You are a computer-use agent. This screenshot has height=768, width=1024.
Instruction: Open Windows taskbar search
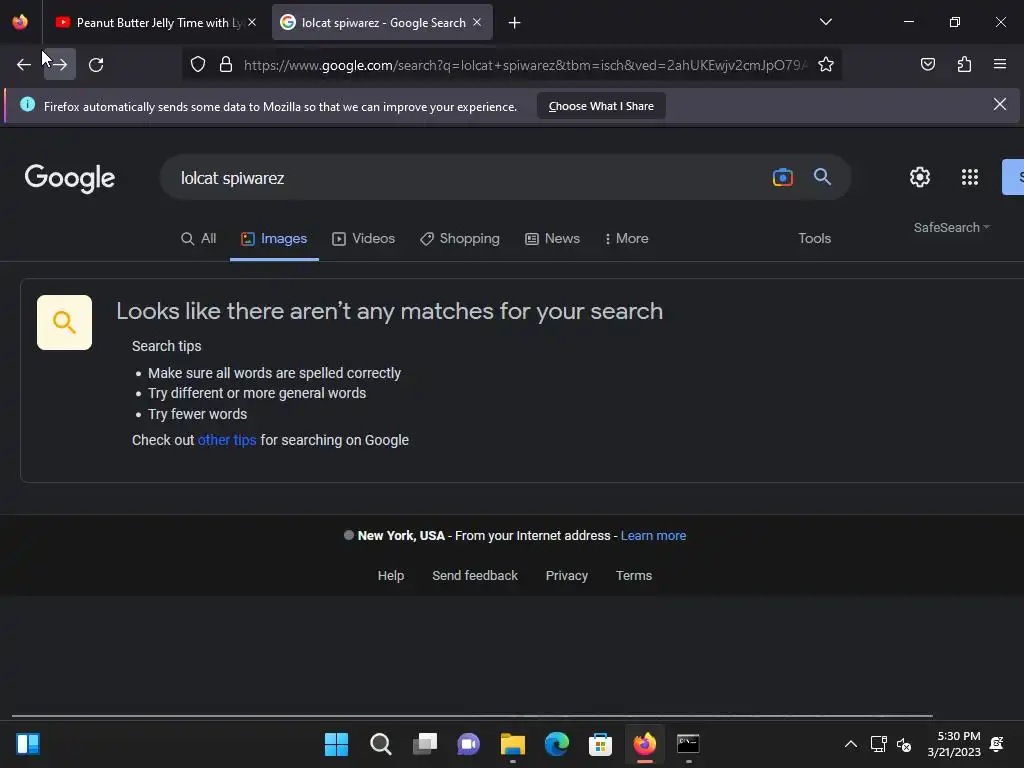[381, 744]
